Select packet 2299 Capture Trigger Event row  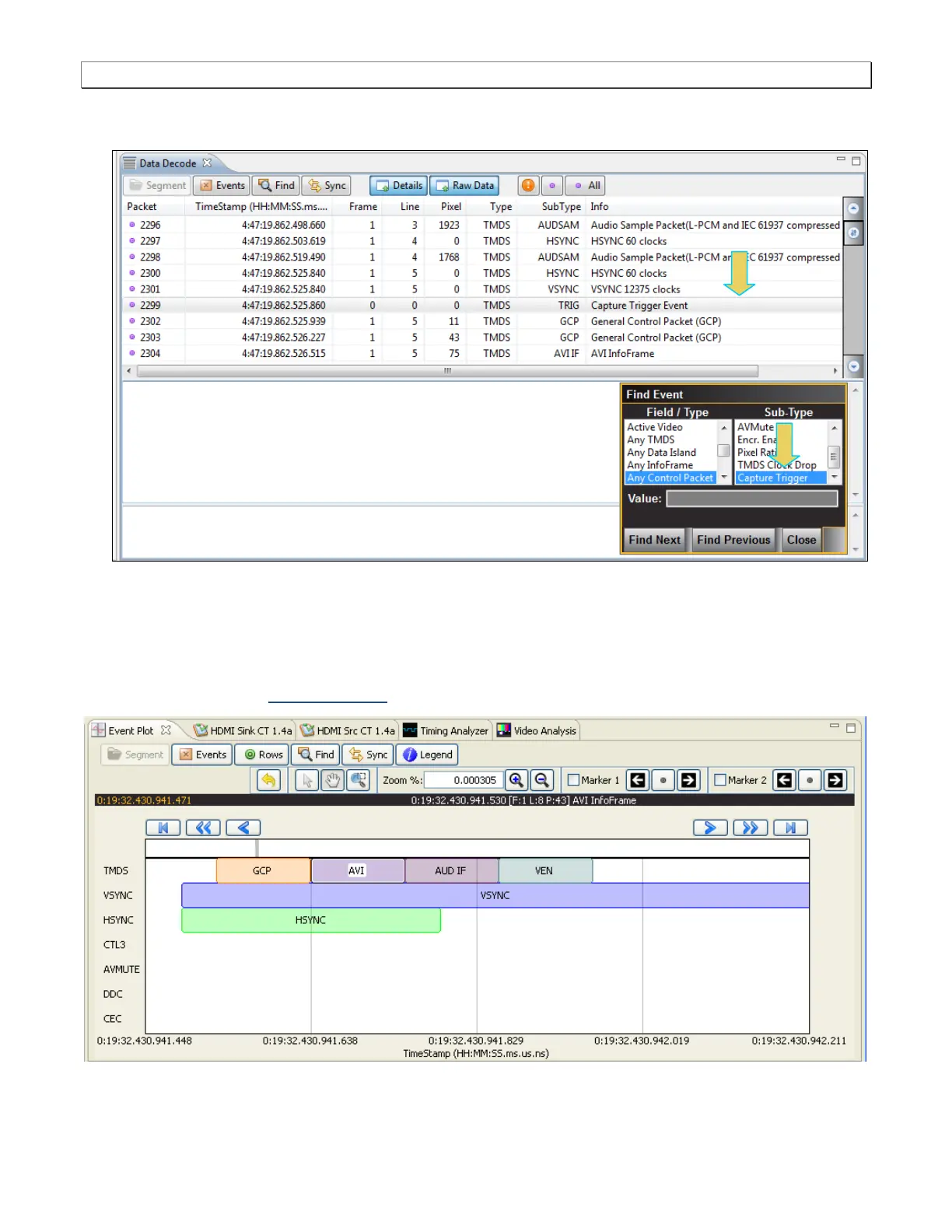click(483, 306)
